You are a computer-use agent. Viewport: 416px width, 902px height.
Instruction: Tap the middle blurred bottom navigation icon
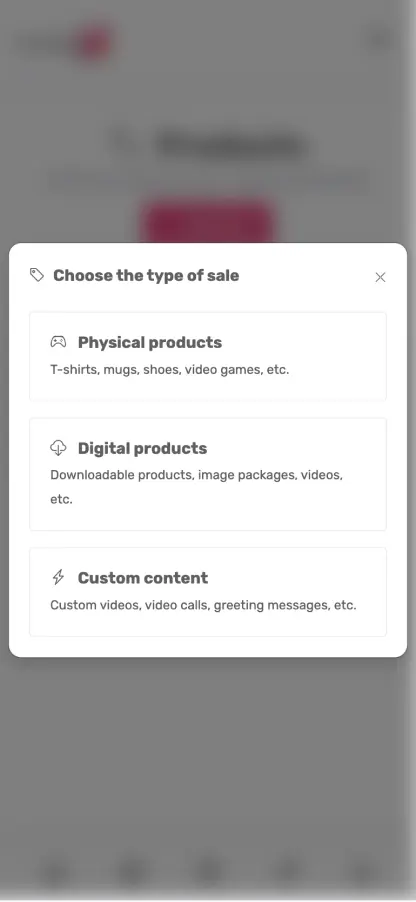click(208, 872)
